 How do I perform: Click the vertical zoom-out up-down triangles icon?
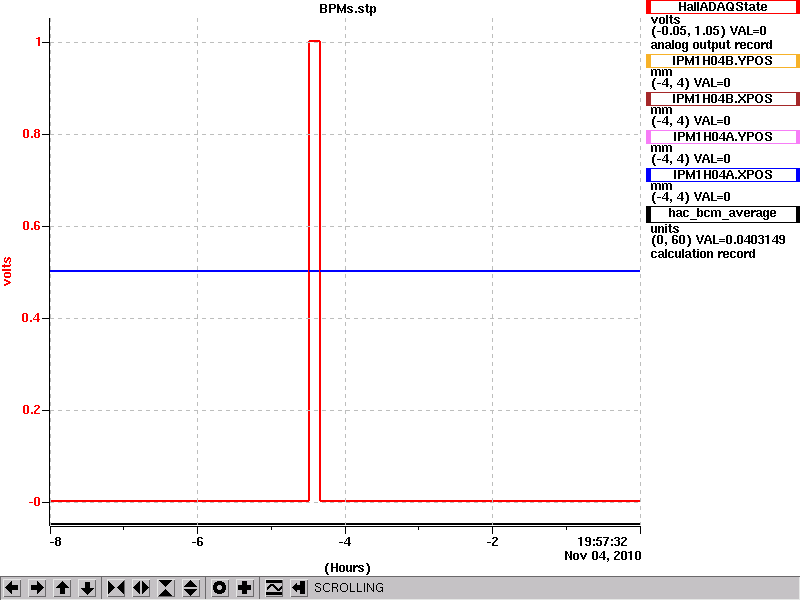tap(191, 588)
